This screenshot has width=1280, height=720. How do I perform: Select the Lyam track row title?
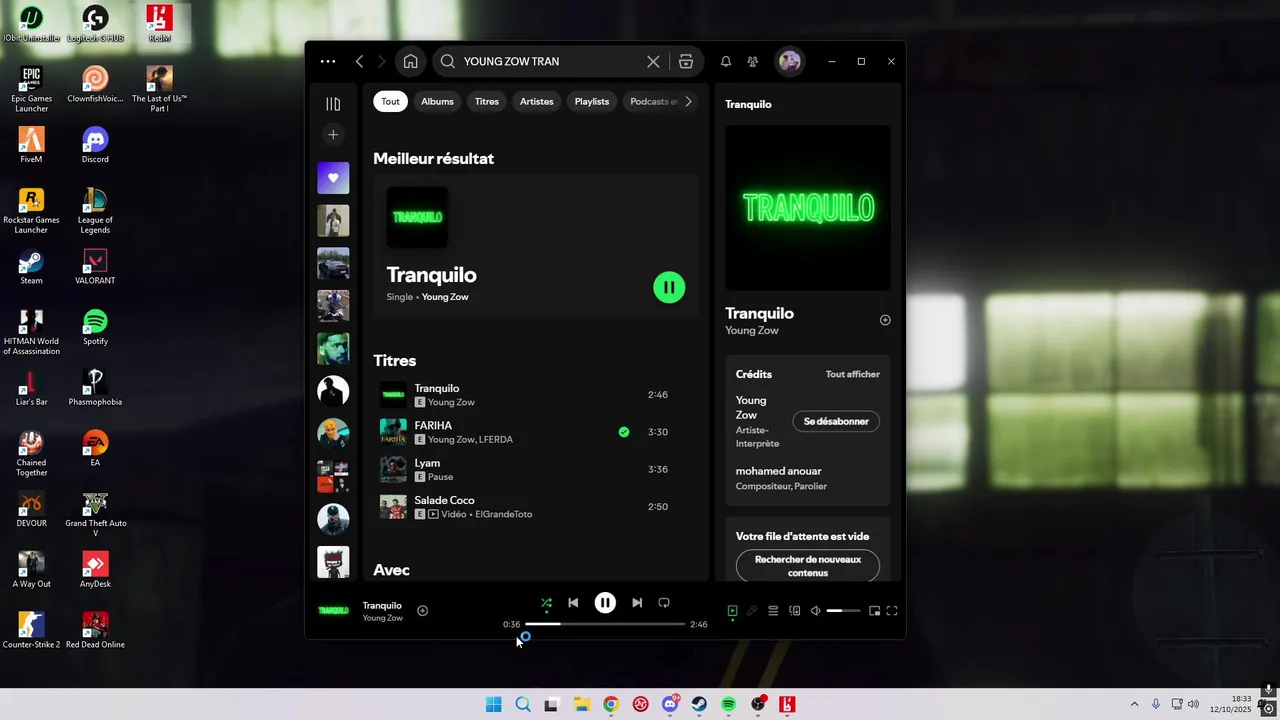(x=427, y=463)
